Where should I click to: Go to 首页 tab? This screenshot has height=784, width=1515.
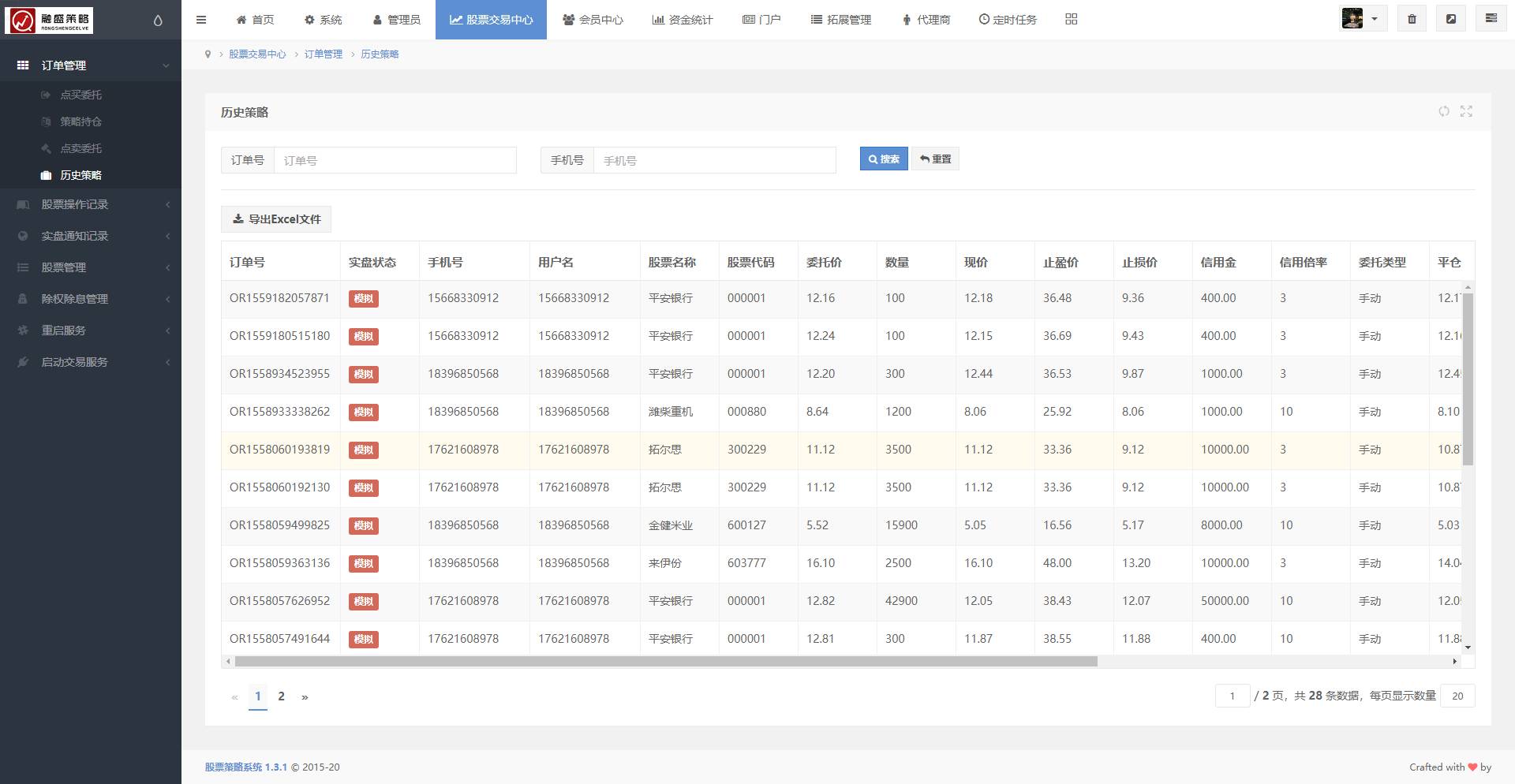[255, 20]
